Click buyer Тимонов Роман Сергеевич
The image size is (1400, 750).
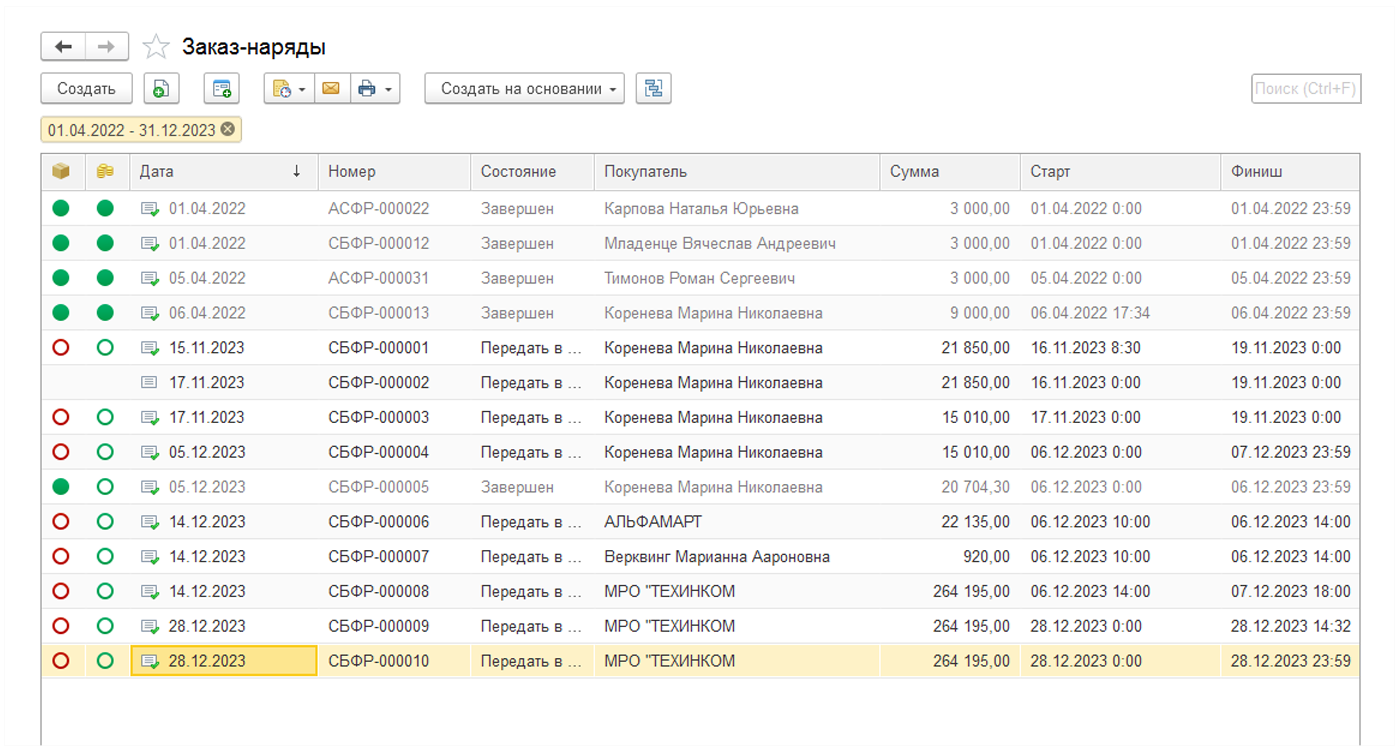click(x=700, y=278)
